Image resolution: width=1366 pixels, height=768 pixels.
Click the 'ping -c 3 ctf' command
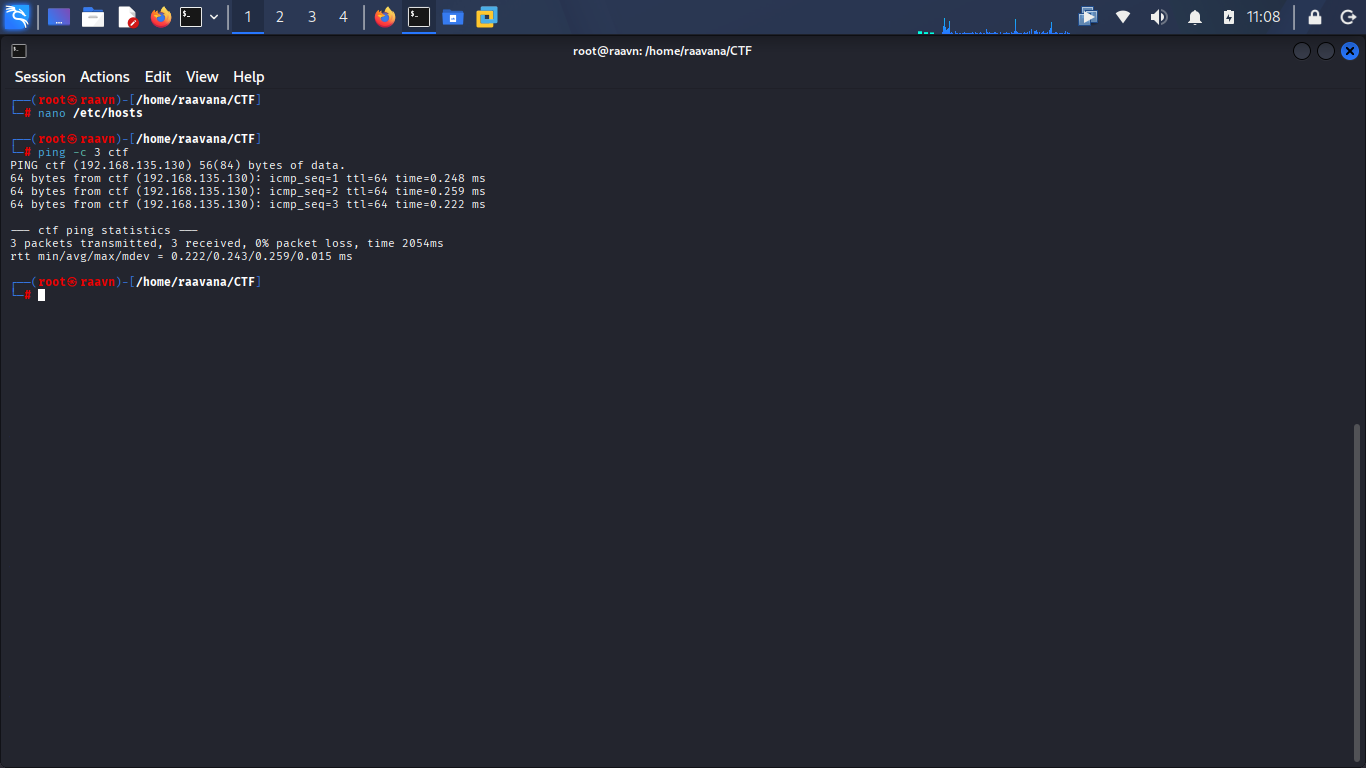[x=83, y=152]
